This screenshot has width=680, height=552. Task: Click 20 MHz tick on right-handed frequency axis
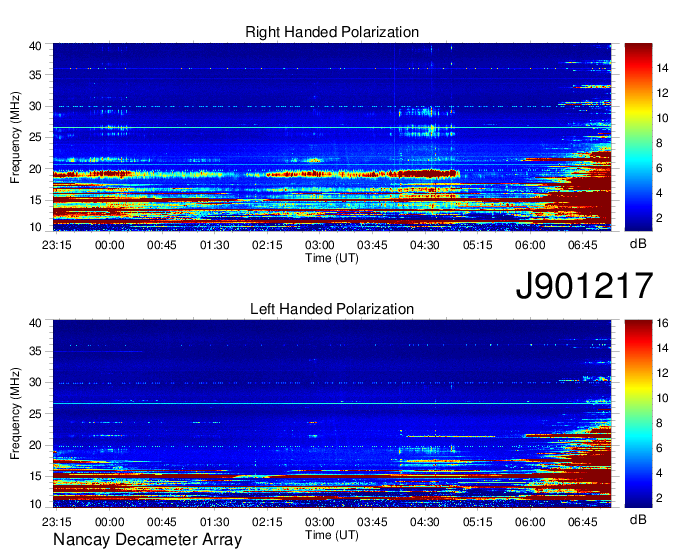coord(35,169)
